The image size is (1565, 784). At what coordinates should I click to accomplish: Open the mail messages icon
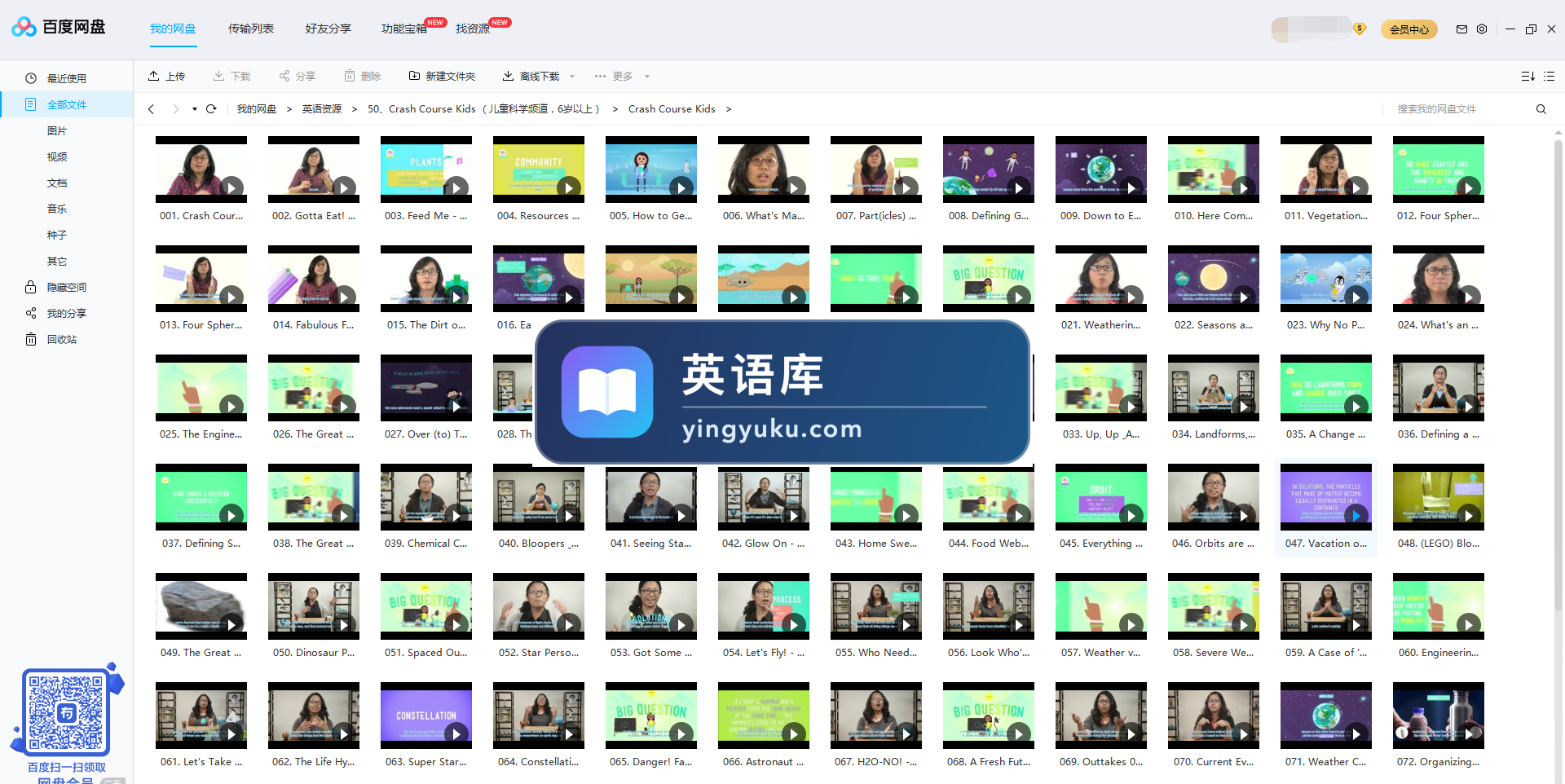(x=1461, y=29)
